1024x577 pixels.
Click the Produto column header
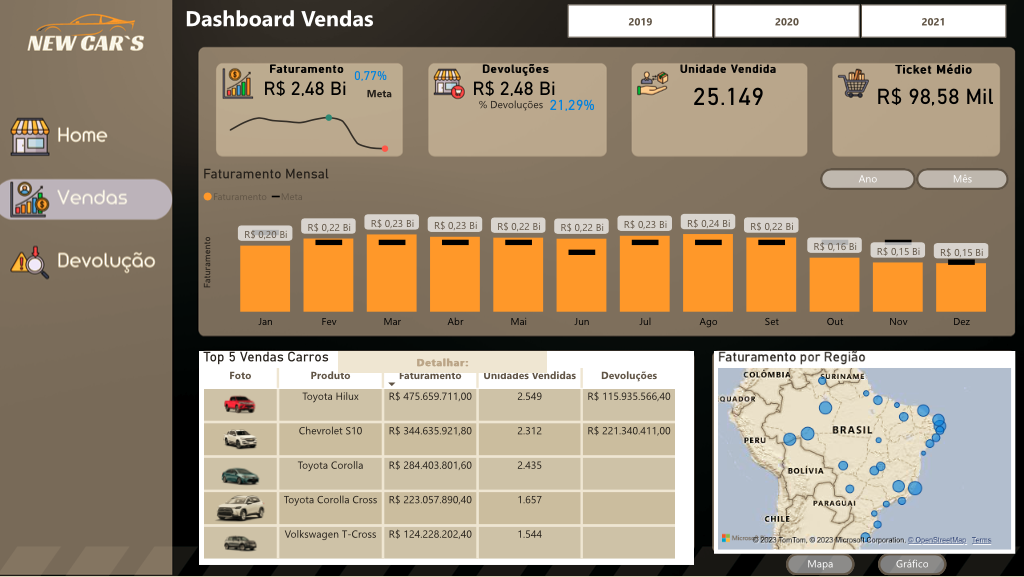click(330, 376)
